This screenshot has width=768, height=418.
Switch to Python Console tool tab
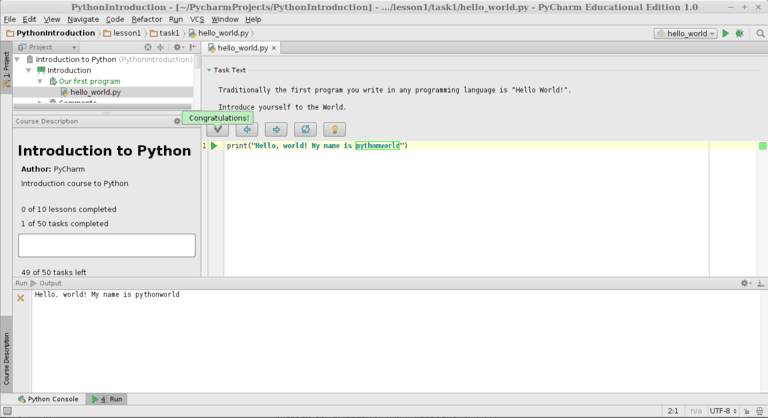pyautogui.click(x=48, y=399)
